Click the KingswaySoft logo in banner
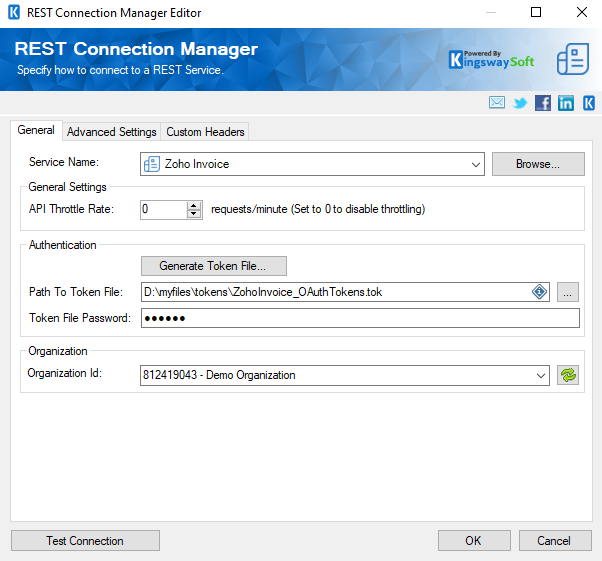The width and height of the screenshot is (602, 561). (491, 60)
